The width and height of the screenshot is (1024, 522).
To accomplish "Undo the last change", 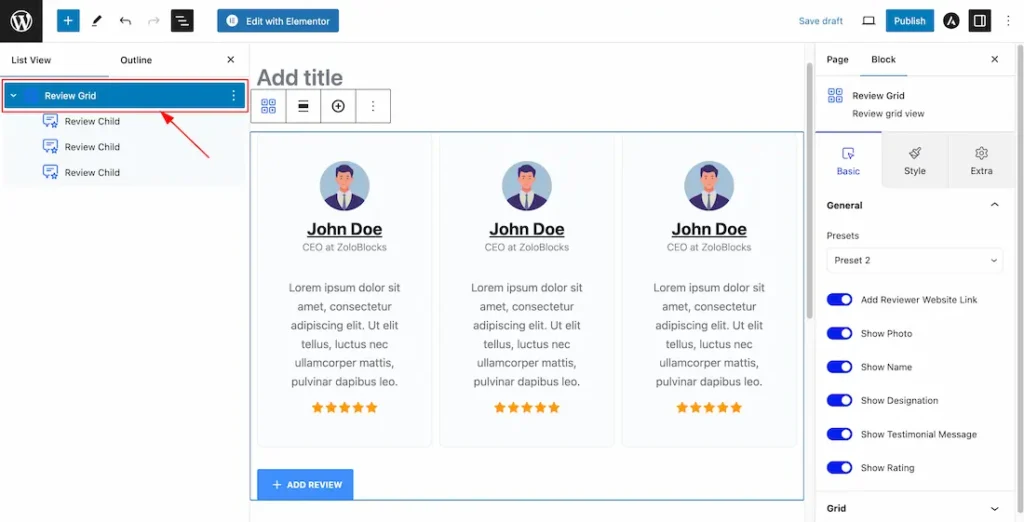I will tap(125, 21).
